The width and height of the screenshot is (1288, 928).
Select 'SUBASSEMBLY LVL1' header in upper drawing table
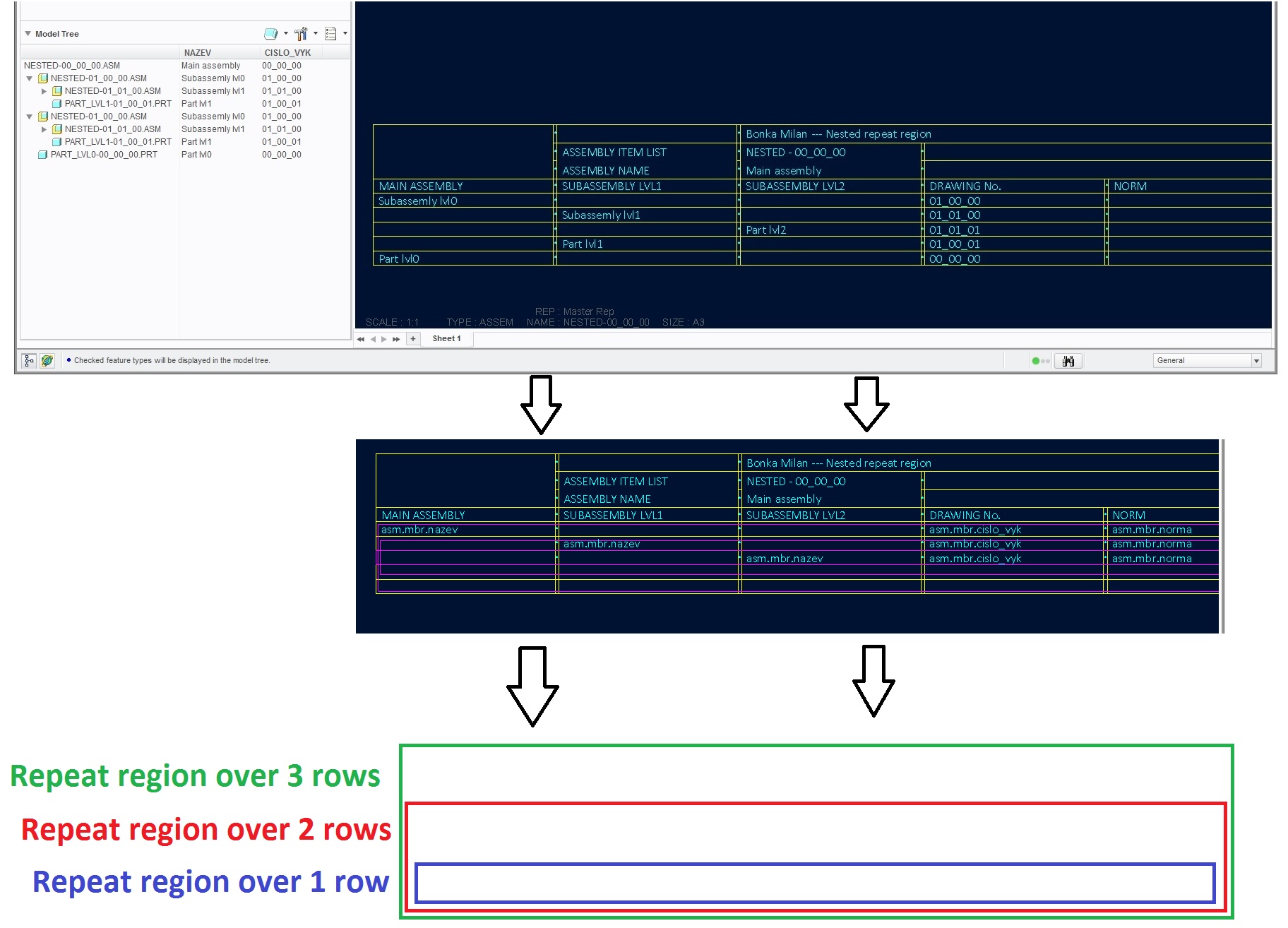click(x=612, y=186)
